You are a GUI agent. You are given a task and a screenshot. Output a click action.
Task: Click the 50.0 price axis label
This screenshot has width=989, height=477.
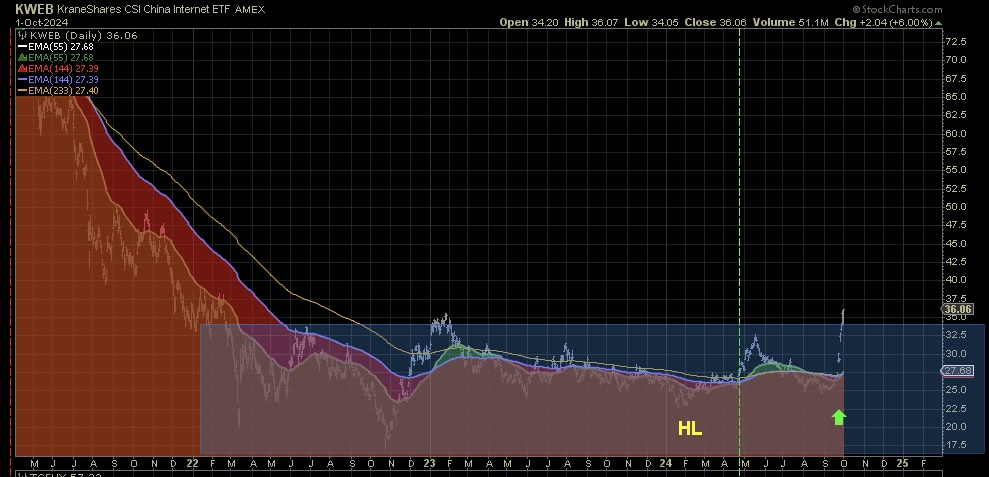[956, 207]
